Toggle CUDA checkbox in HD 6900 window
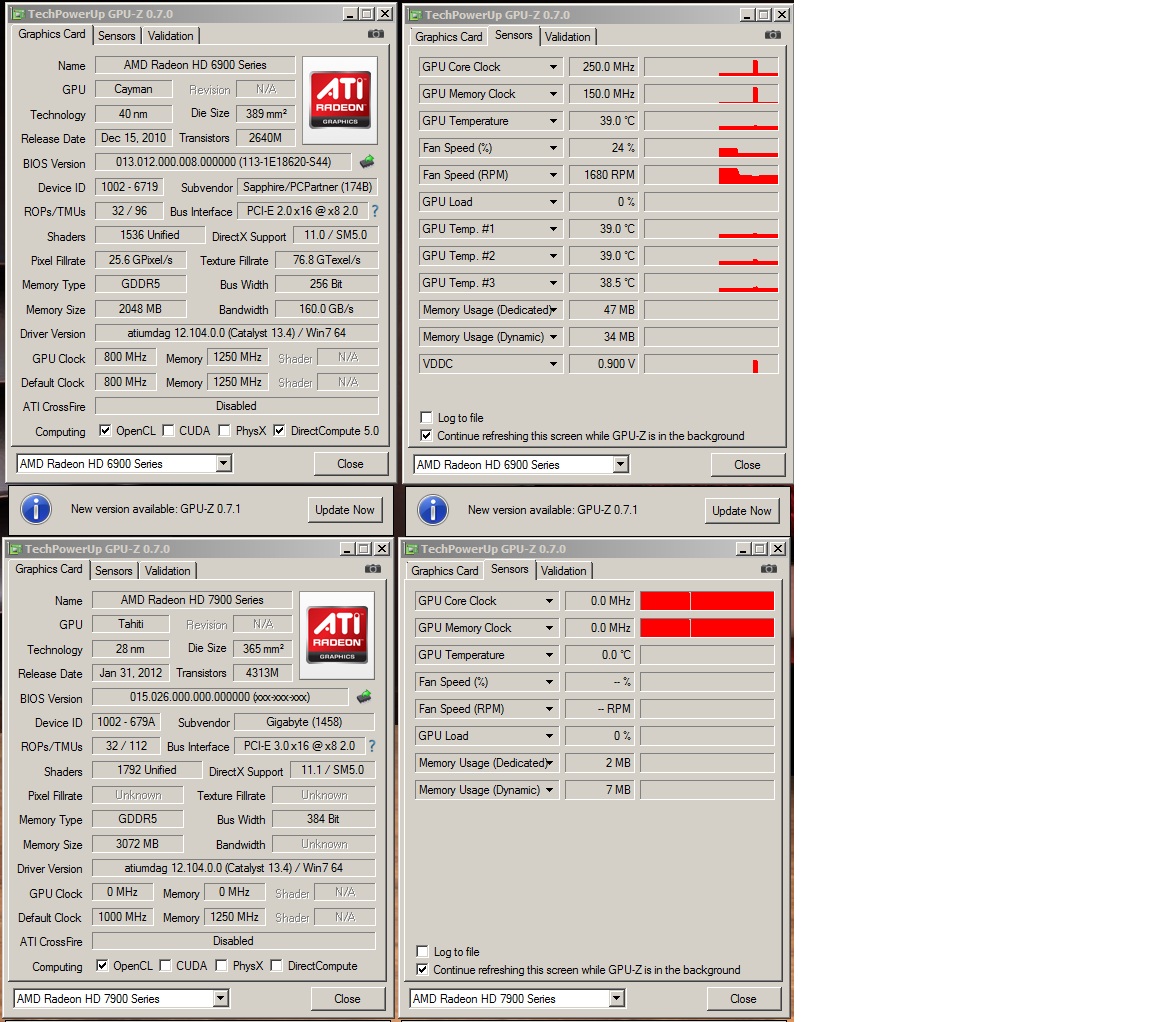This screenshot has width=1152, height=1022. pos(168,431)
